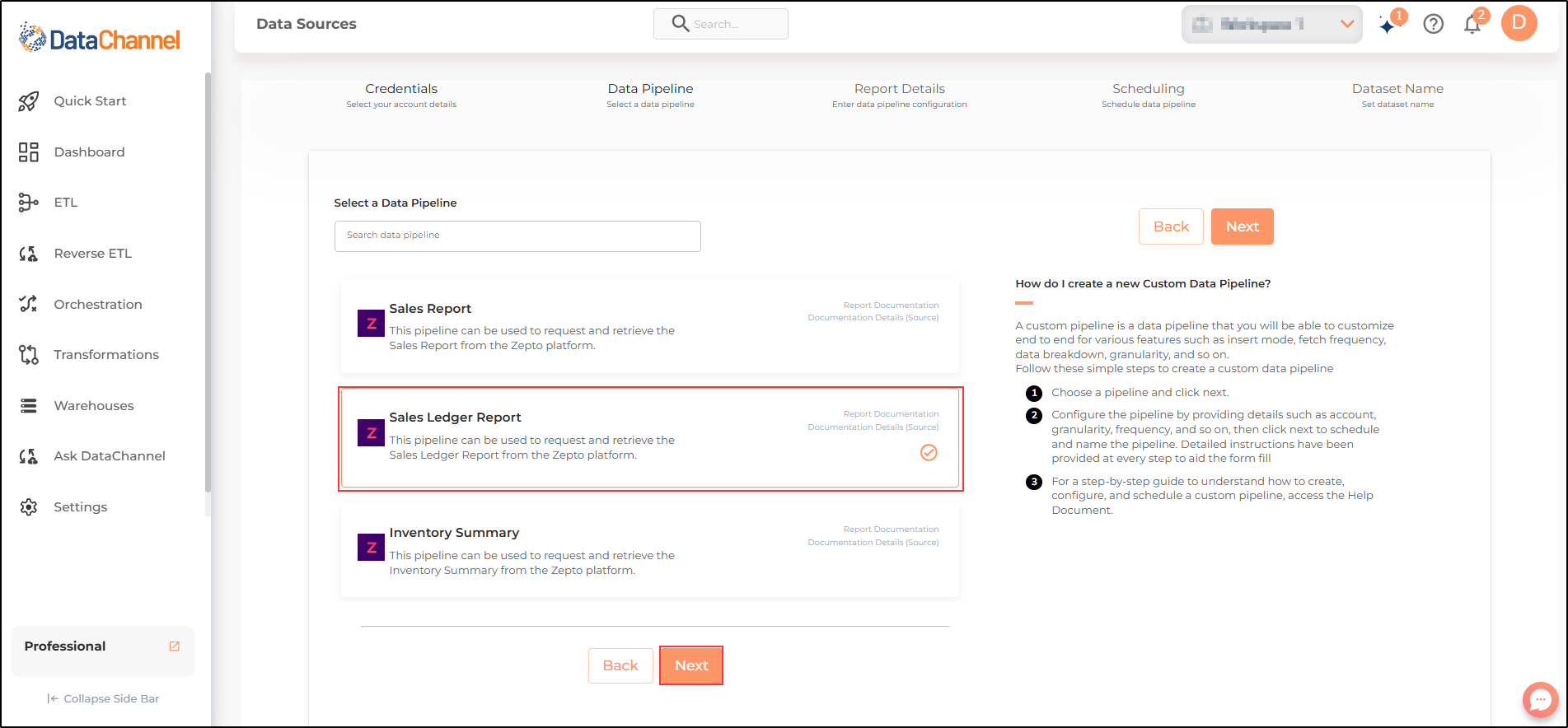This screenshot has height=728, width=1568.
Task: Open Settings menu item
Action: (x=81, y=507)
